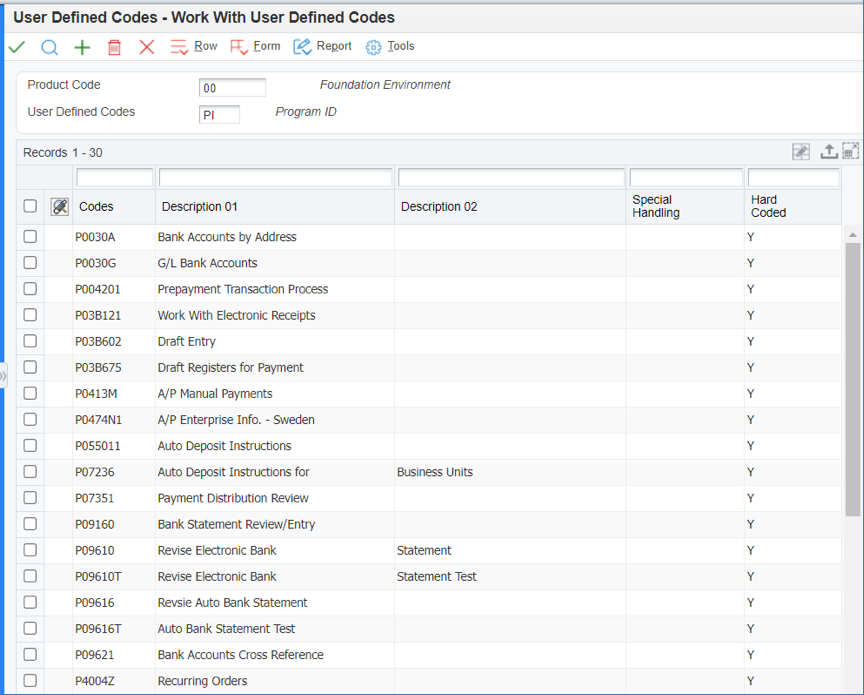This screenshot has width=864, height=695.
Task: Click the customize grid pencil icon
Action: point(800,151)
